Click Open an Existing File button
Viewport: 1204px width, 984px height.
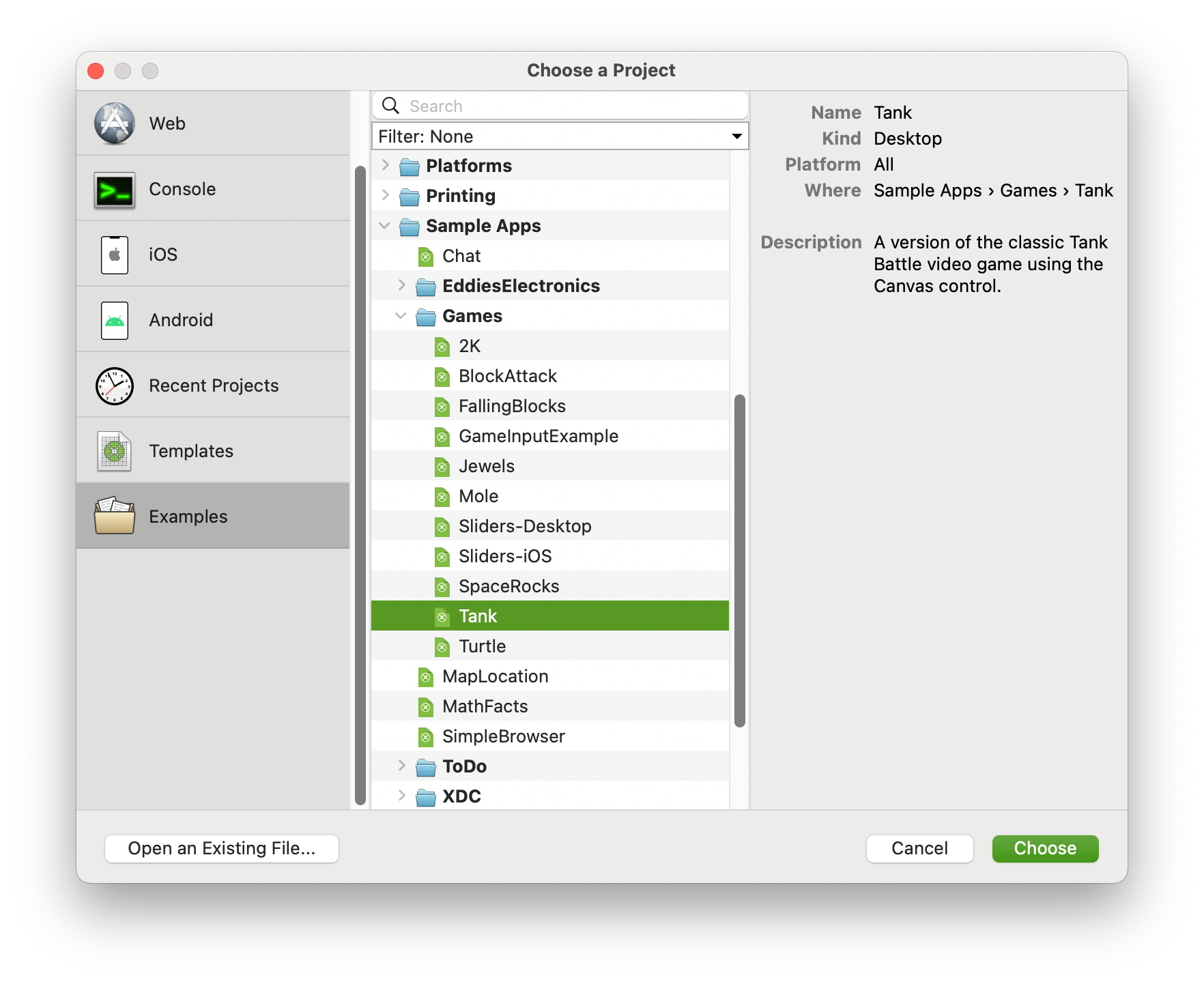(222, 848)
